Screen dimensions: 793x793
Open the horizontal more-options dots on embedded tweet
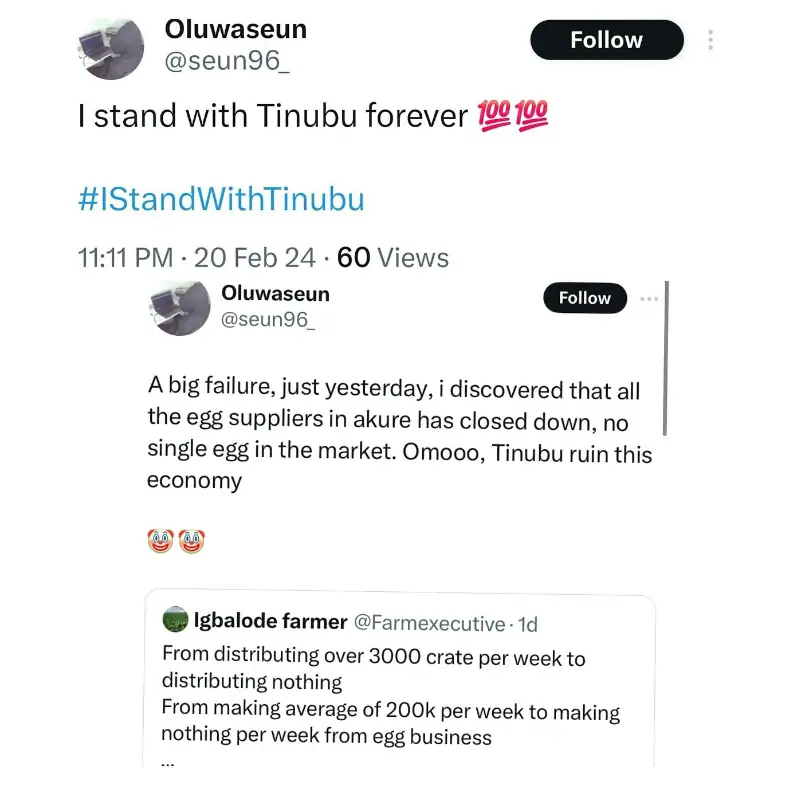point(650,298)
